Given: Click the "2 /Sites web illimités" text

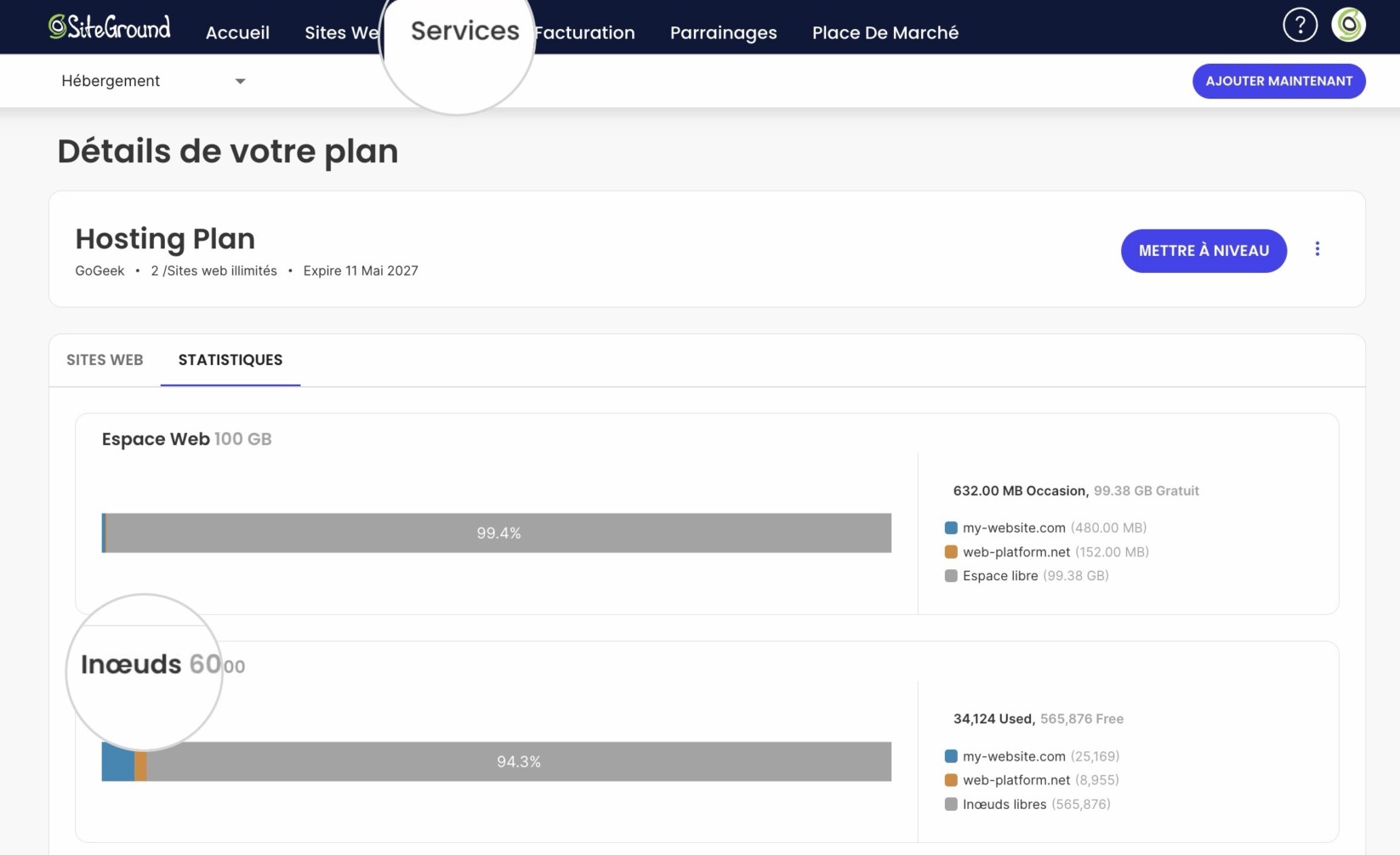Looking at the screenshot, I should coord(213,271).
